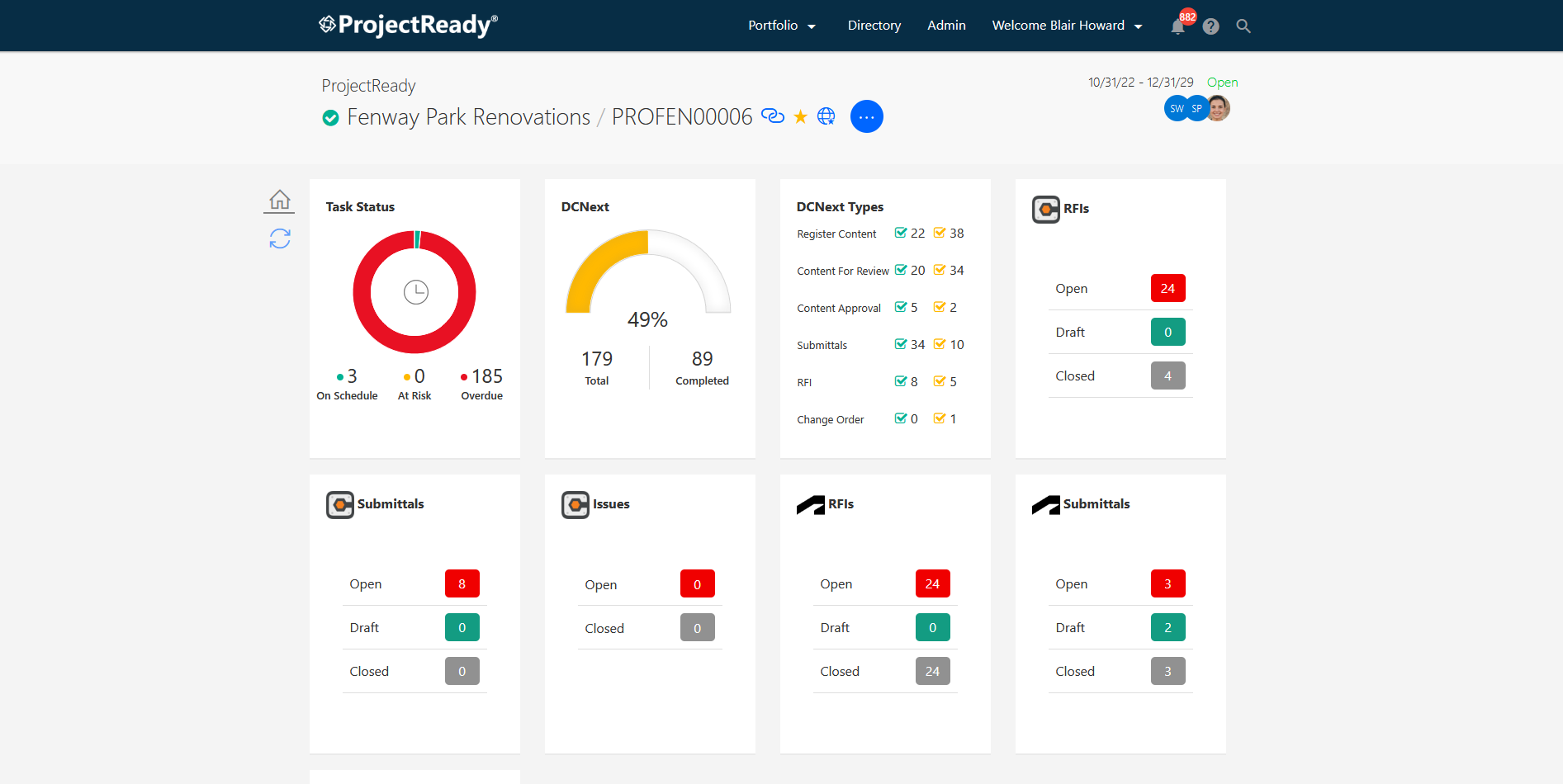Click the clock icon in Task Status donut
The image size is (1563, 784).
416,292
